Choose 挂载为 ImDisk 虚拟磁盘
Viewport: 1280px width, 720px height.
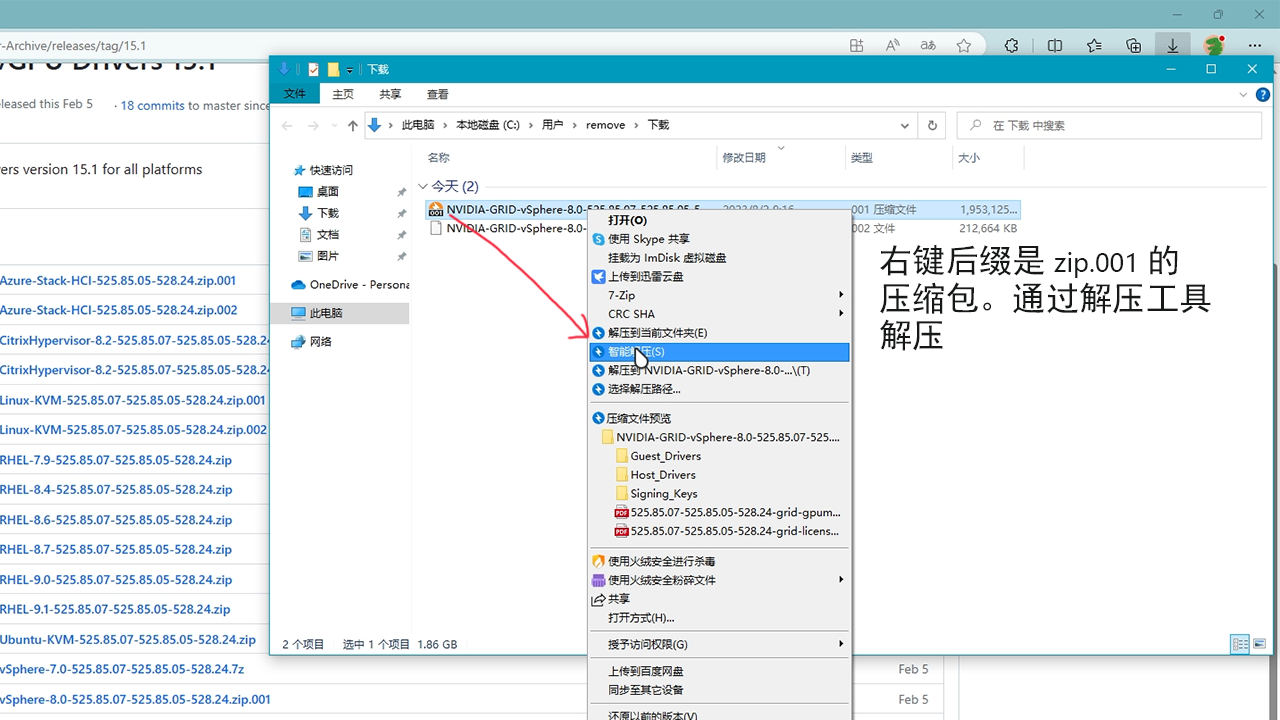[720, 258]
